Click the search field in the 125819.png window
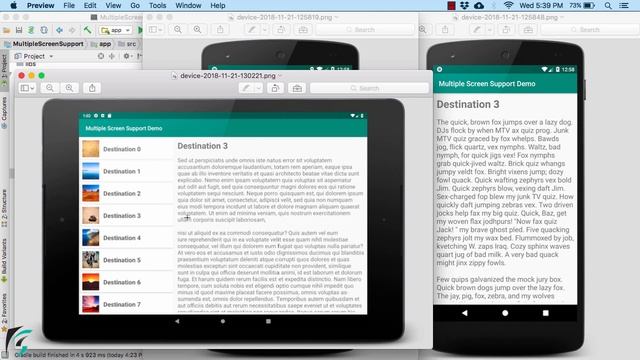640x360 pixels. tap(365, 30)
